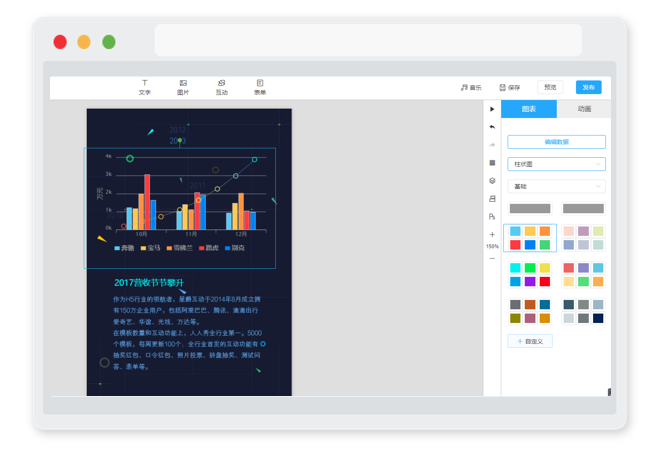Click the 宝马 legend entry
The image size is (660, 460).
150,248
